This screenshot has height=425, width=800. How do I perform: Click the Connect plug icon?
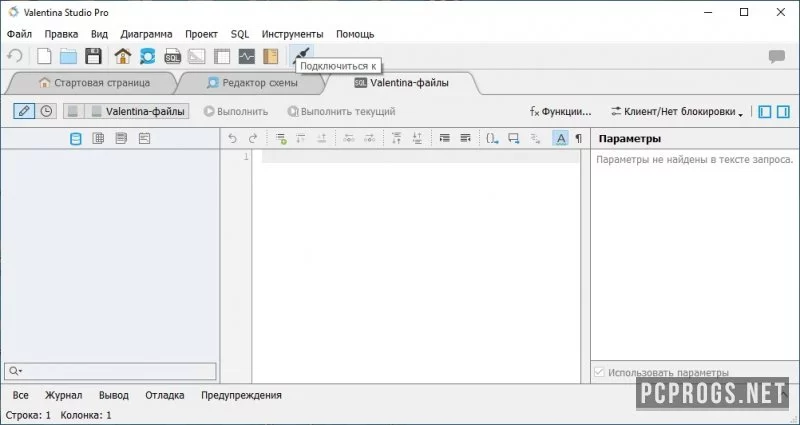coord(302,54)
